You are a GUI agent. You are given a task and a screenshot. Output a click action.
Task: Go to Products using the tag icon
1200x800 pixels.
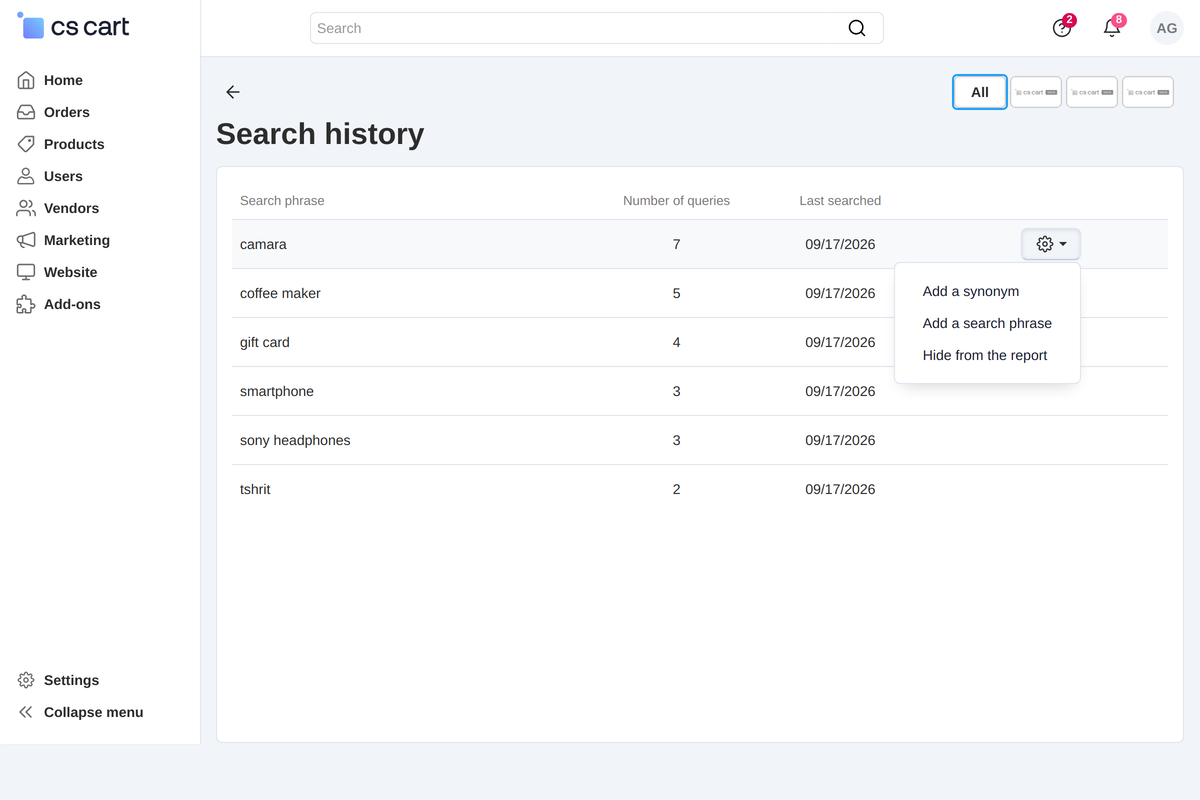(26, 144)
